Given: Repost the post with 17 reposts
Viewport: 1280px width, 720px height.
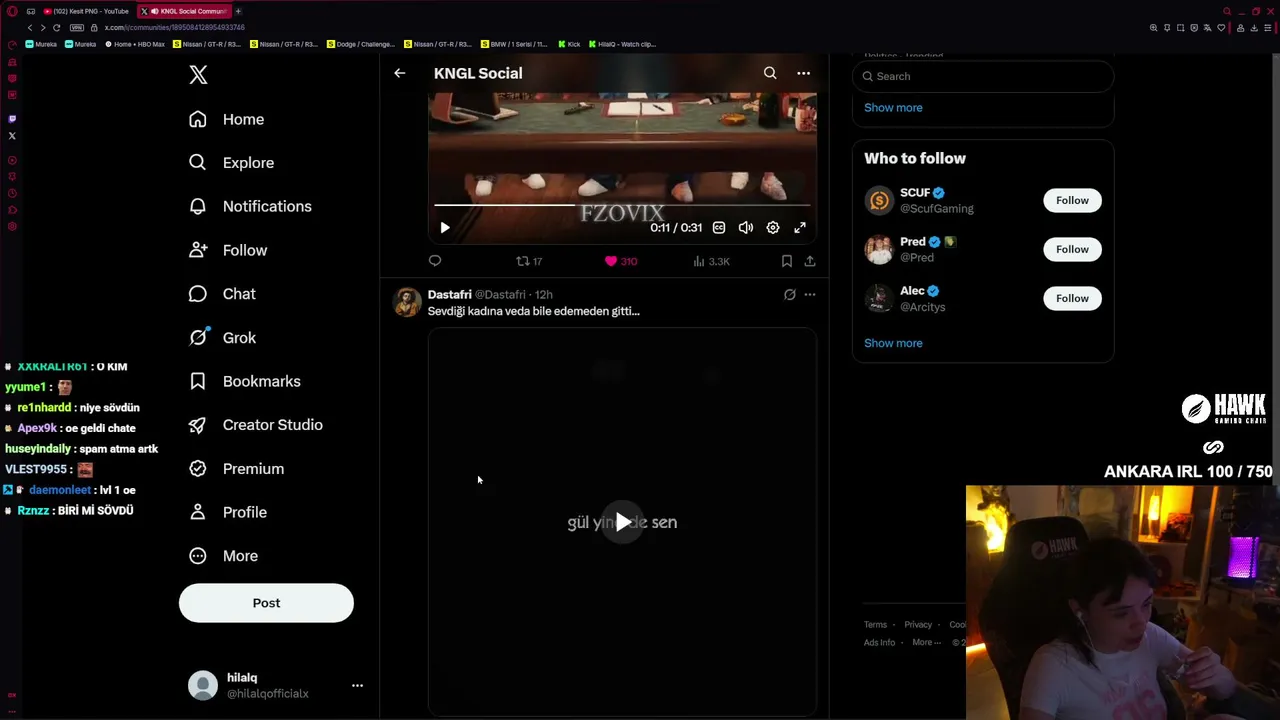Looking at the screenshot, I should [529, 261].
